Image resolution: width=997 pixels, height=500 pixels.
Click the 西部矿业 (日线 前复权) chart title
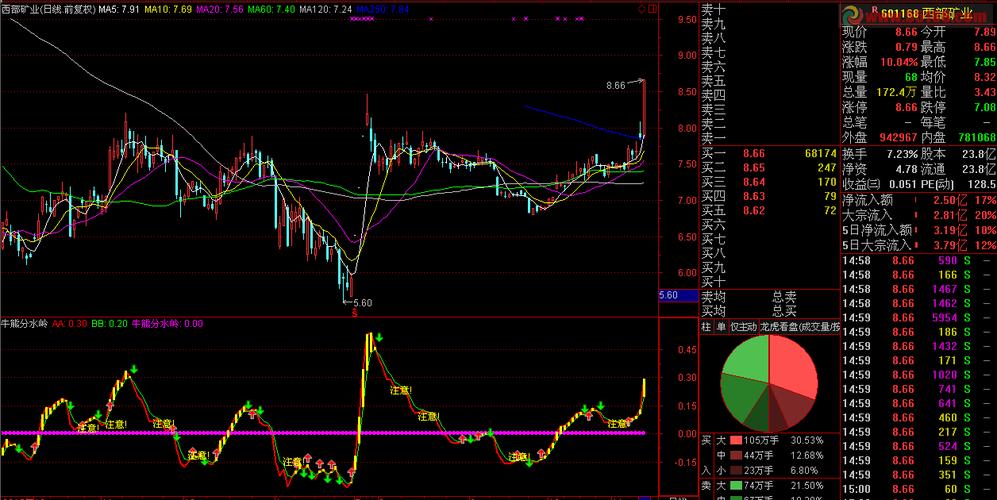click(x=47, y=9)
